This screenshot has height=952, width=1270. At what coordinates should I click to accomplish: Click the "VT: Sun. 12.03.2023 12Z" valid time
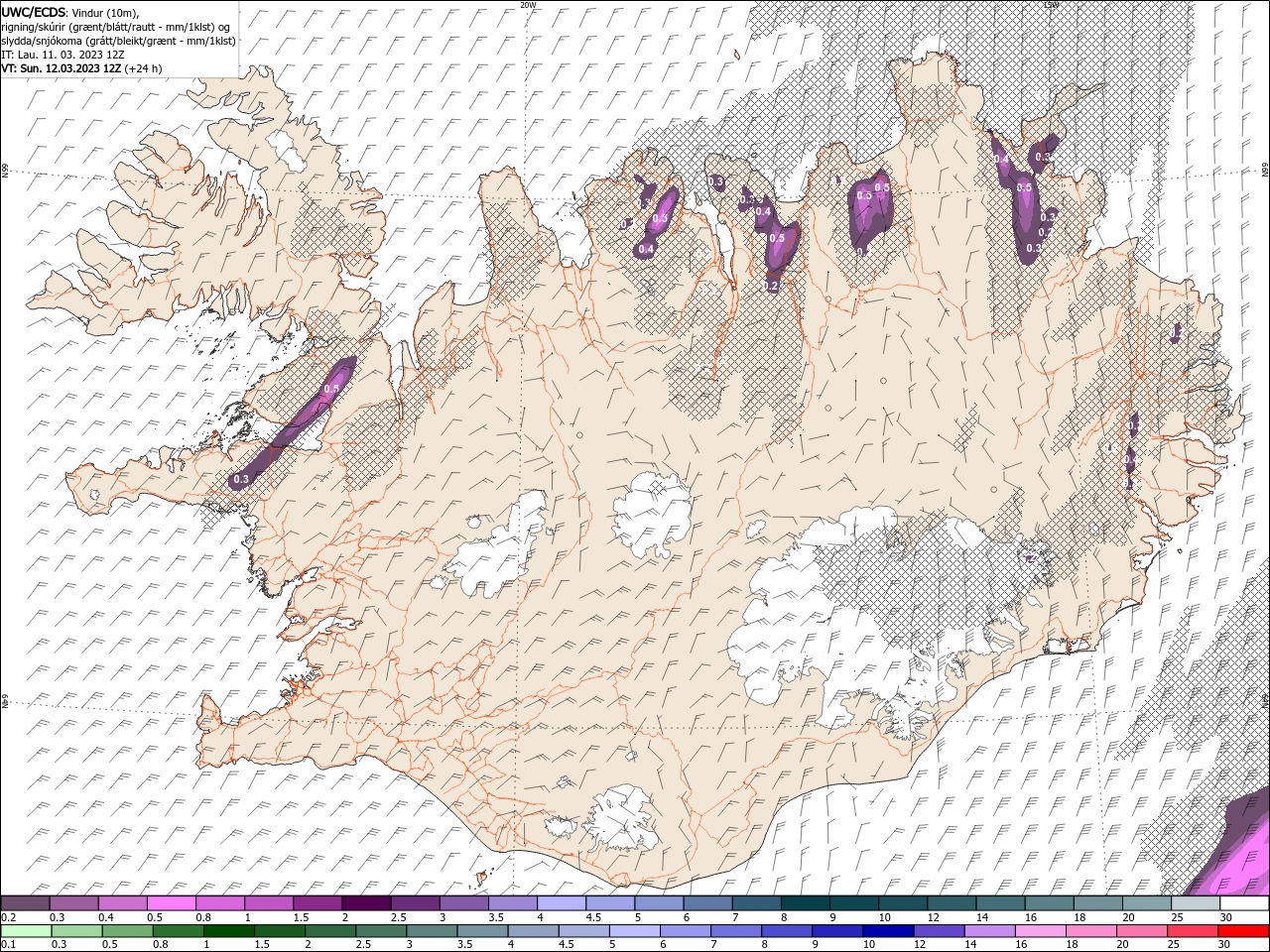tap(62, 68)
